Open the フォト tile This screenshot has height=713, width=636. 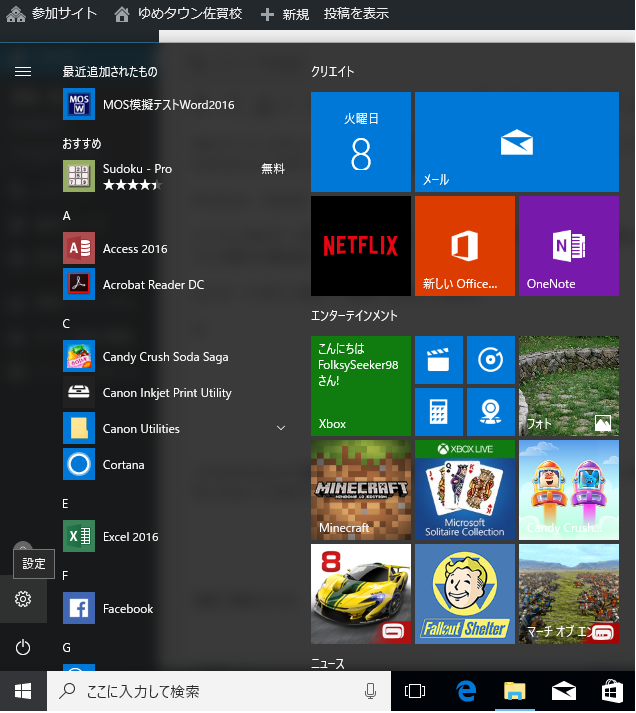pos(569,386)
